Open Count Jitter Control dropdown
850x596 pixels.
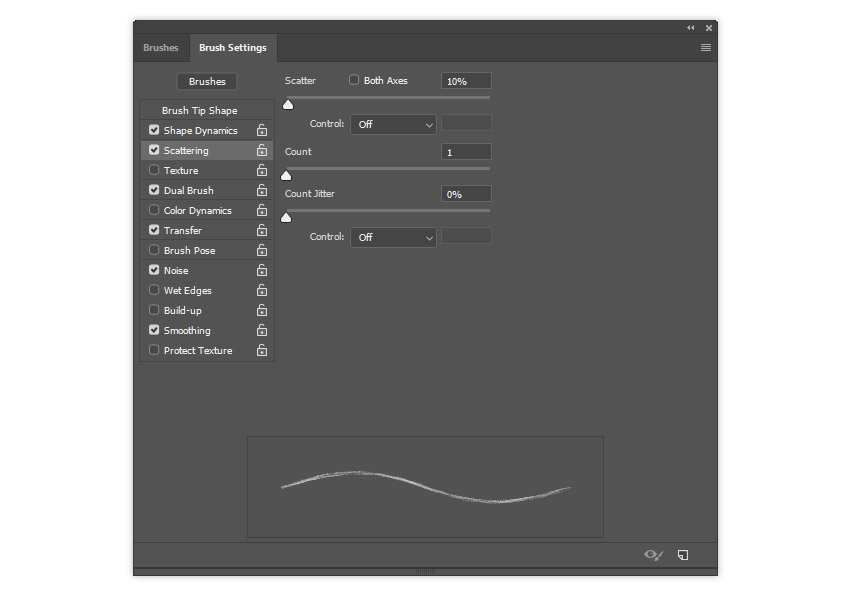click(394, 237)
